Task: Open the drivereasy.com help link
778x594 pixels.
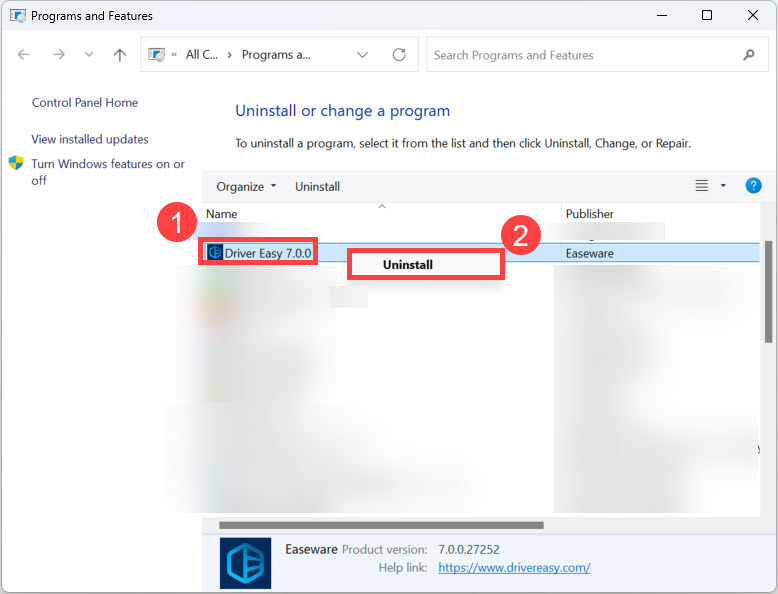Action: tap(514, 567)
